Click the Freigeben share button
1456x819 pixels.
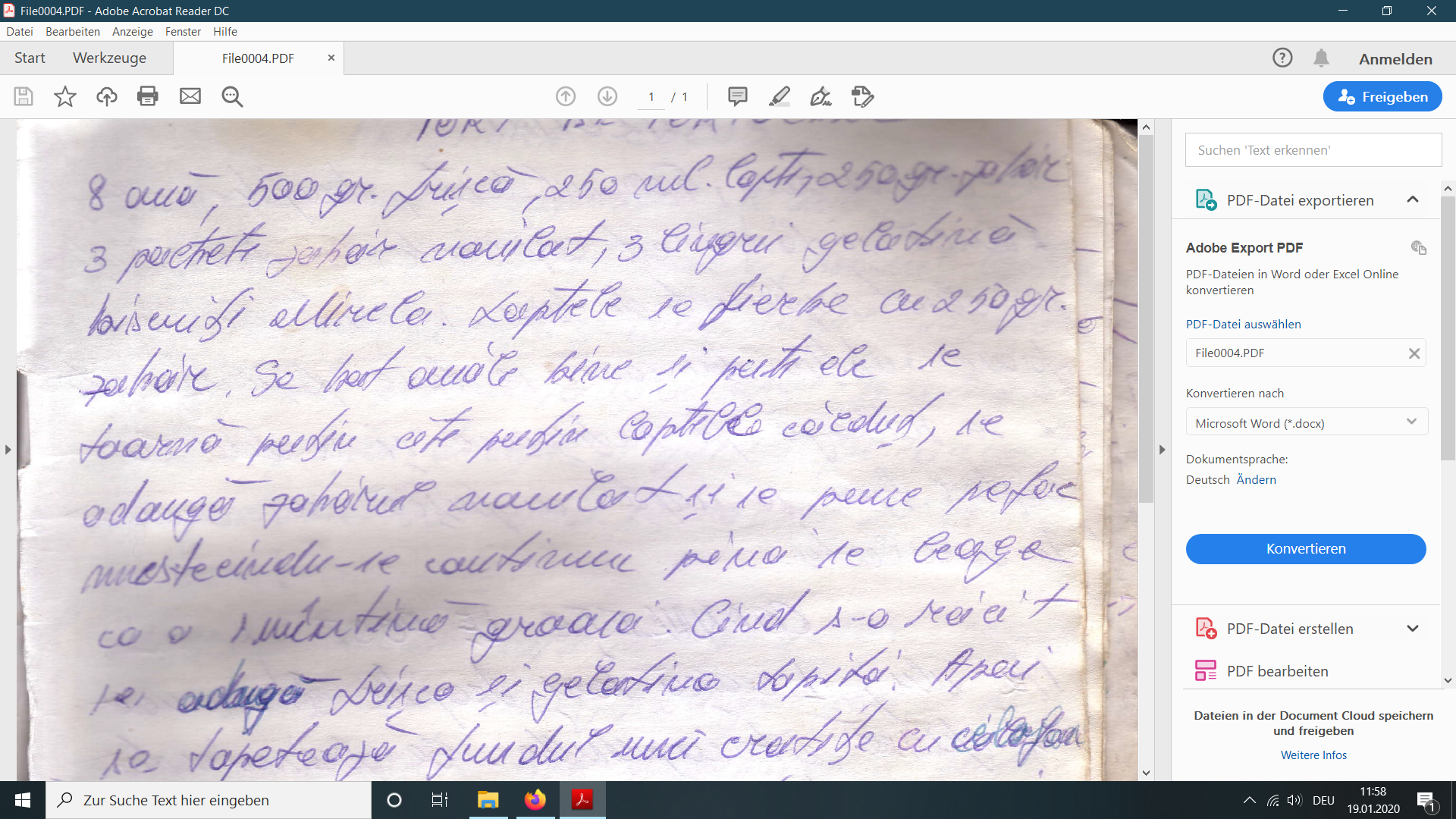tap(1382, 96)
